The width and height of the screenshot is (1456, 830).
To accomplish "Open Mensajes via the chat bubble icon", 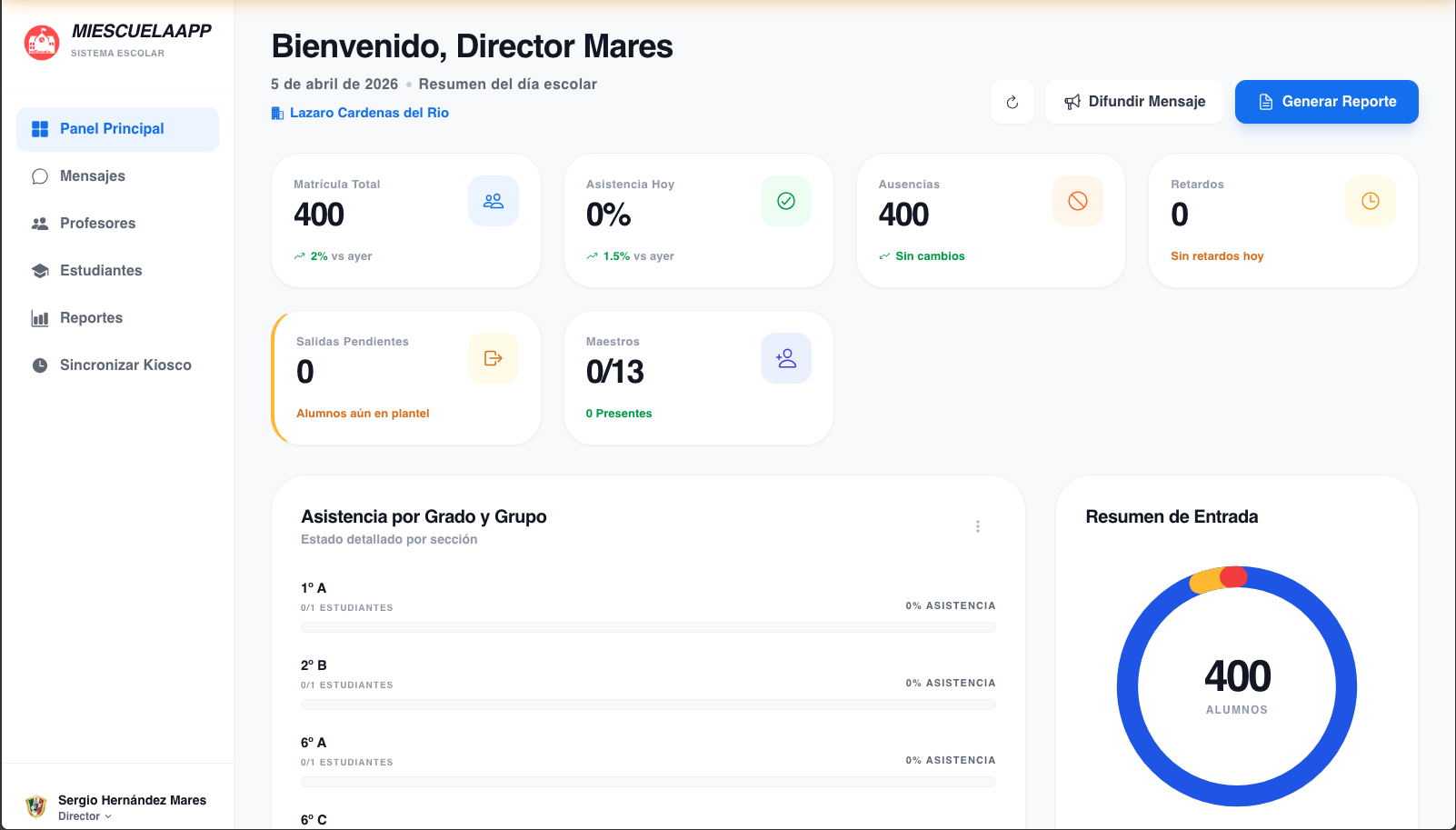I will coord(40,175).
